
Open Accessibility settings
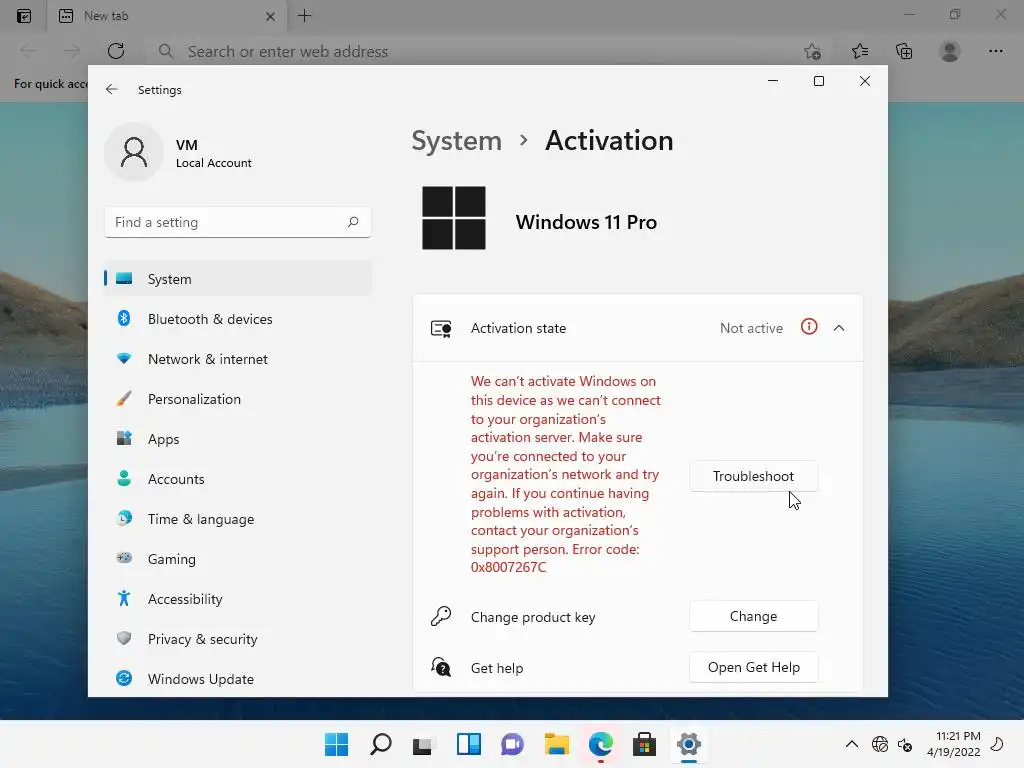click(238, 599)
